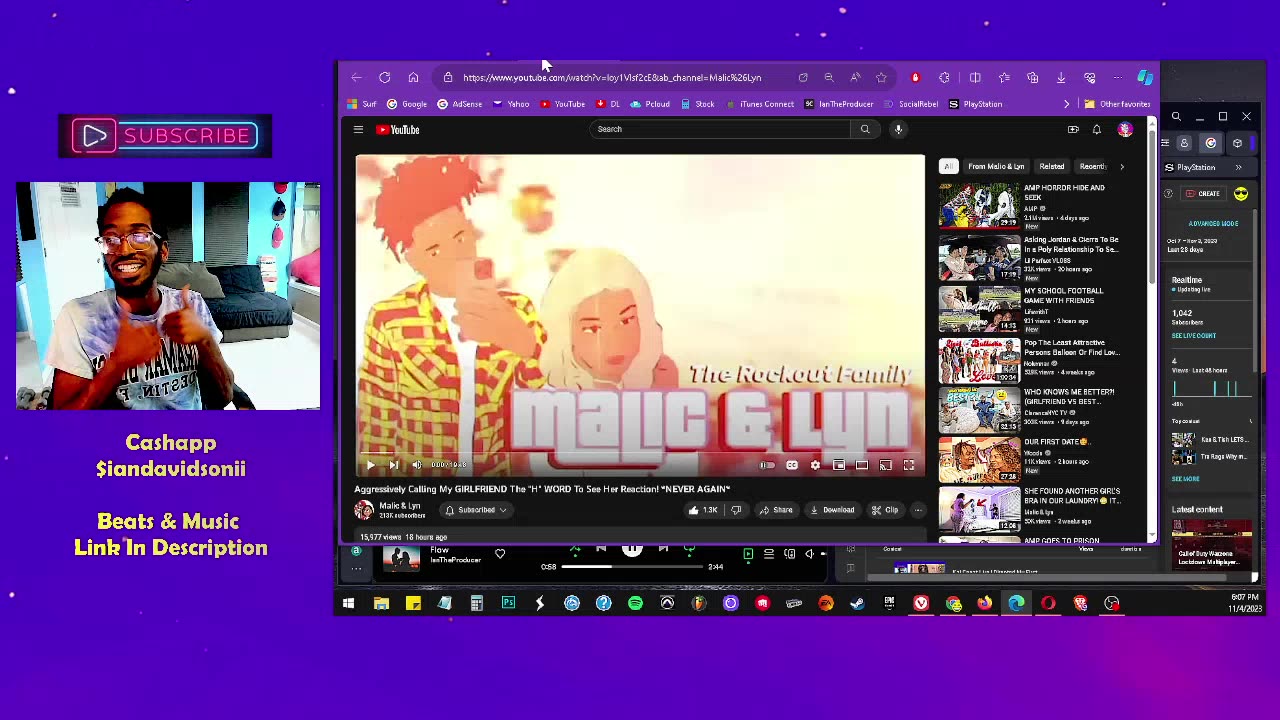The height and width of the screenshot is (720, 1280).
Task: Toggle autoplay switch in YouTube player
Action: 767,465
